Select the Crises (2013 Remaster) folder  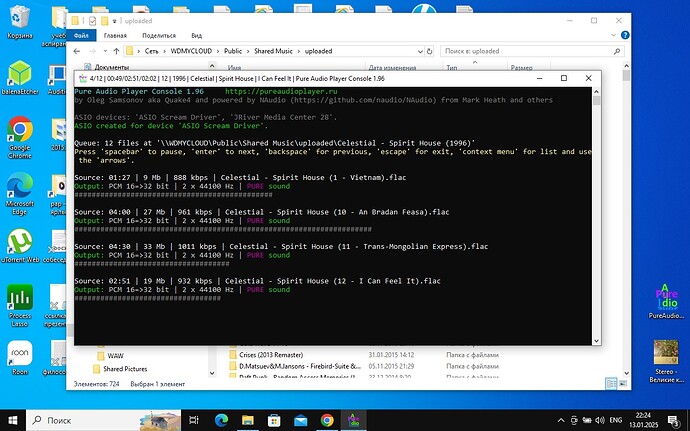[x=271, y=355]
